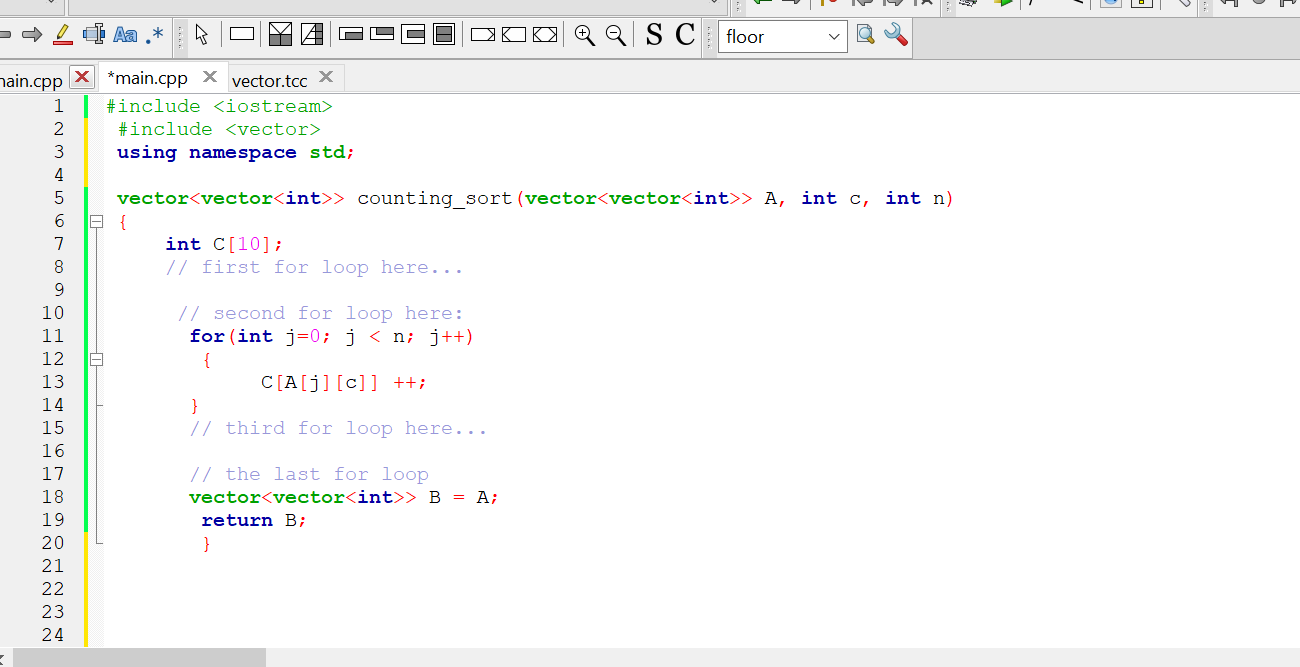Select the yellow highlight pencil tool
Viewport: 1300px width, 667px height.
[x=63, y=34]
